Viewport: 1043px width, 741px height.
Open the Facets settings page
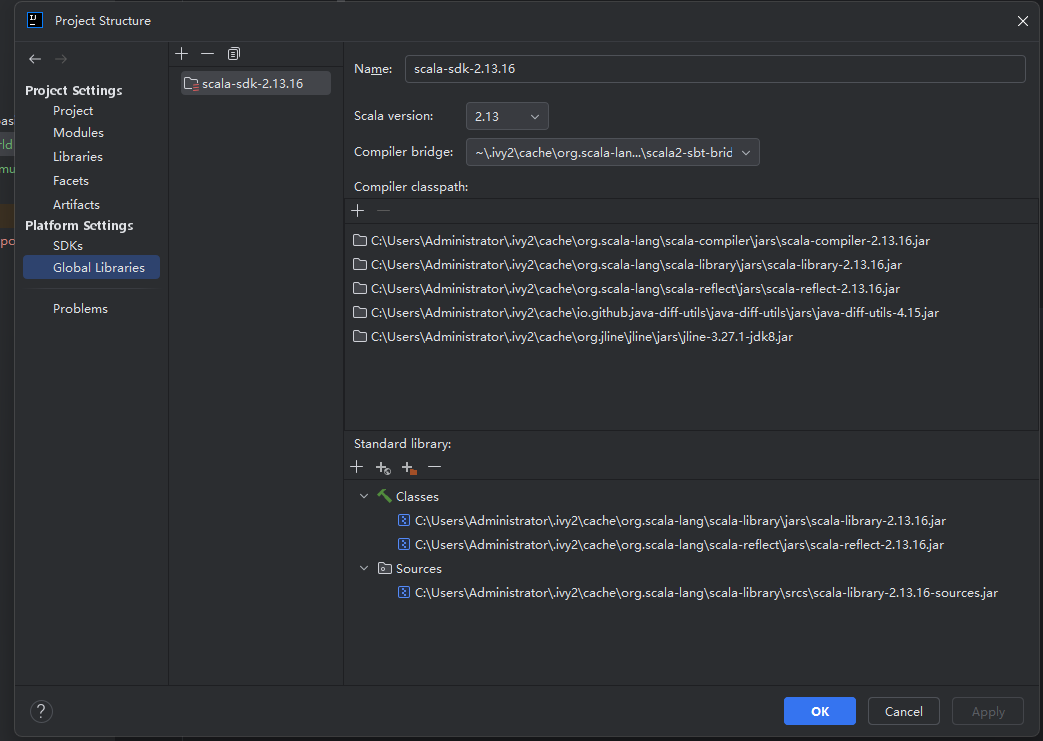(x=71, y=180)
